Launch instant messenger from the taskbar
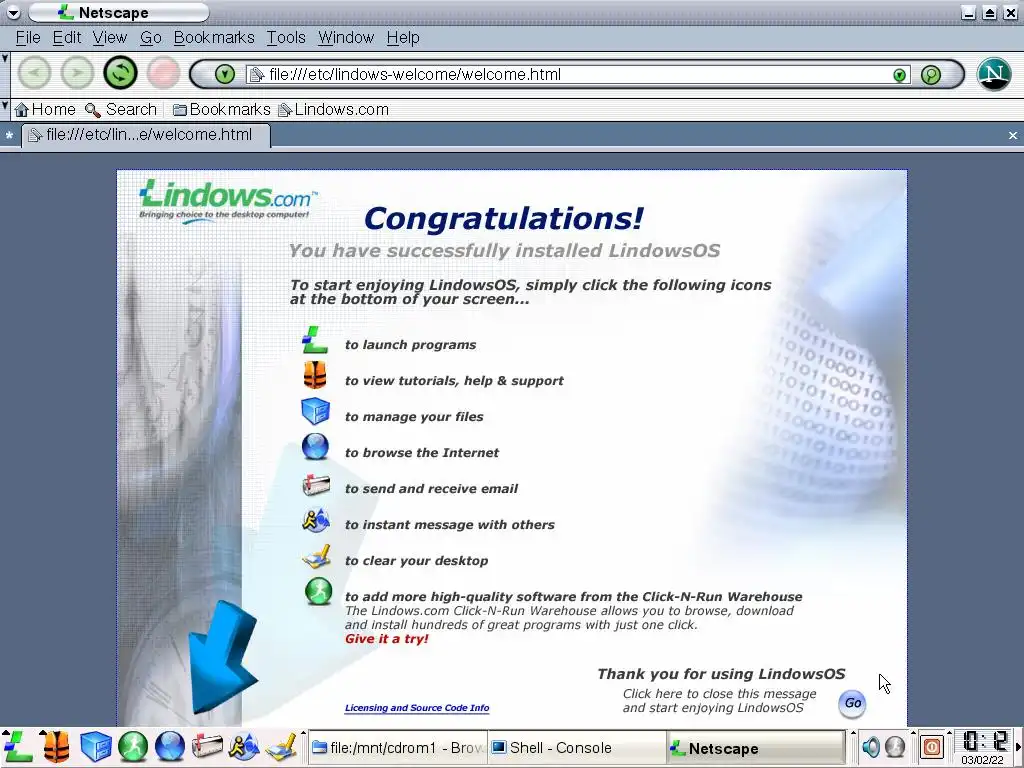1024x768 pixels. coord(244,746)
